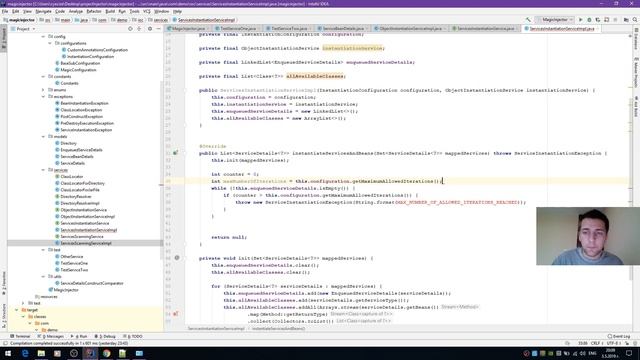Click the lambda gutter icon beside .map(Method::getReturnType)
This screenshot has width=640, height=360.
tap(176, 314)
